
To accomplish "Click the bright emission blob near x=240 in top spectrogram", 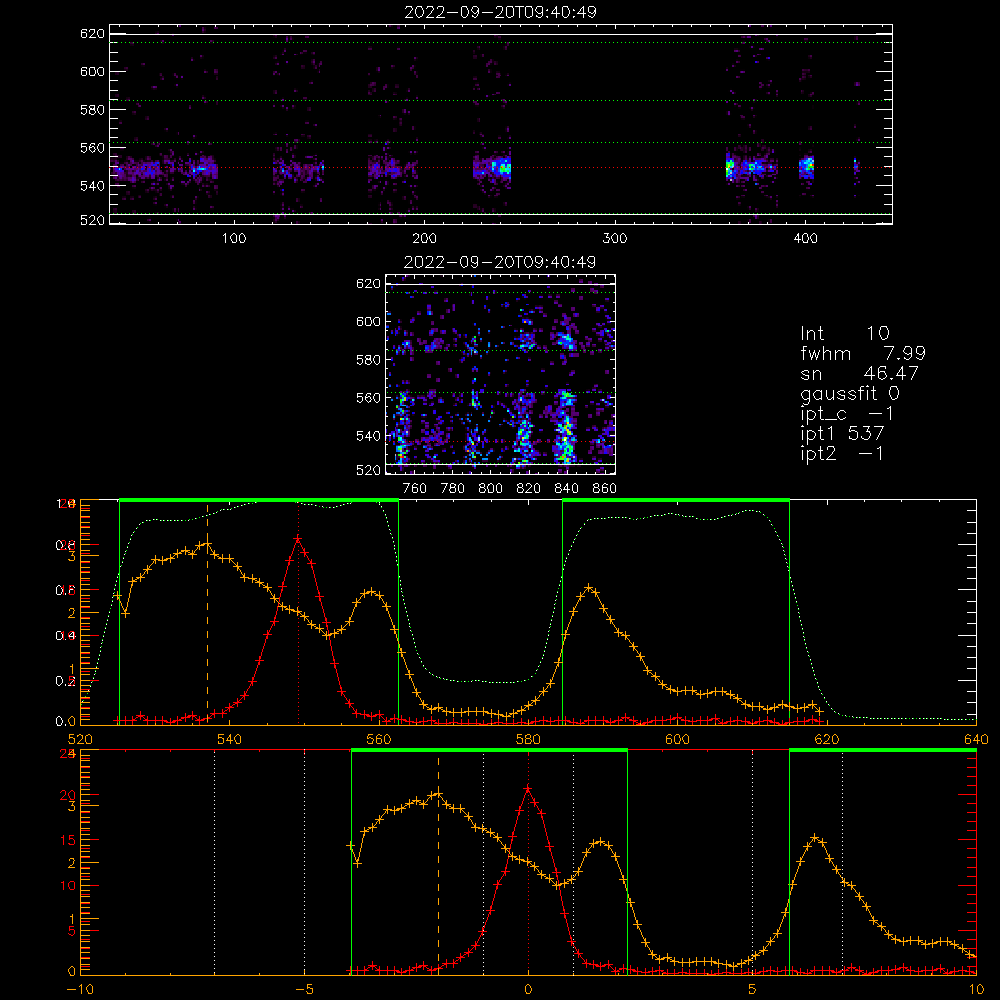I will 500,168.
